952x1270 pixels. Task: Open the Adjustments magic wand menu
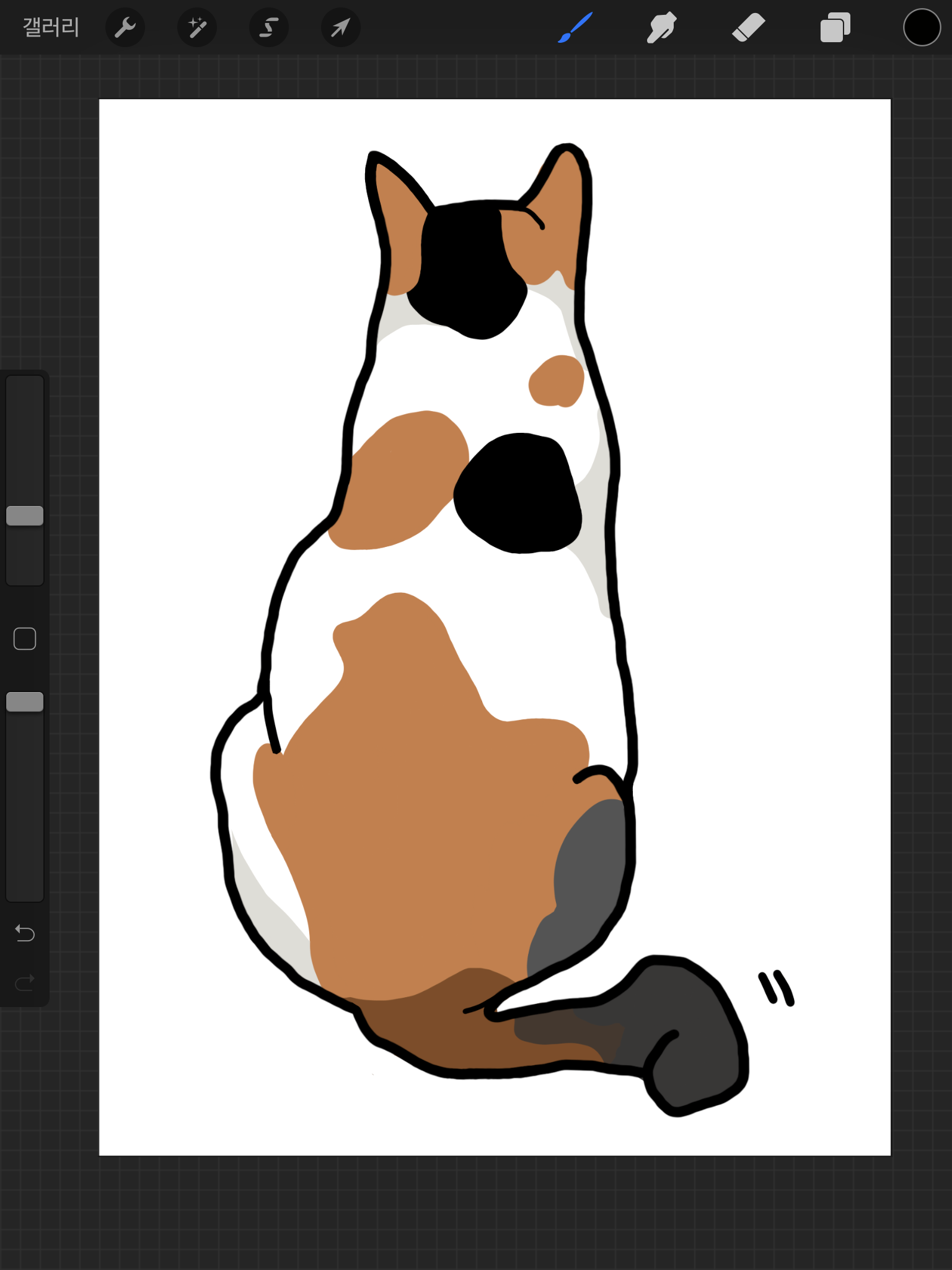point(197,28)
